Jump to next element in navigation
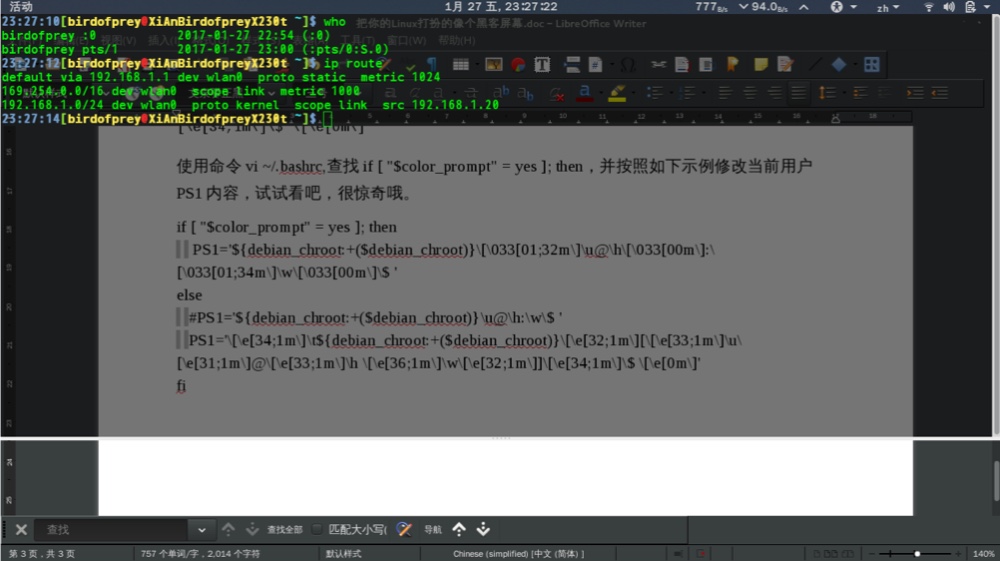Image resolution: width=1000 pixels, height=561 pixels. [x=483, y=530]
